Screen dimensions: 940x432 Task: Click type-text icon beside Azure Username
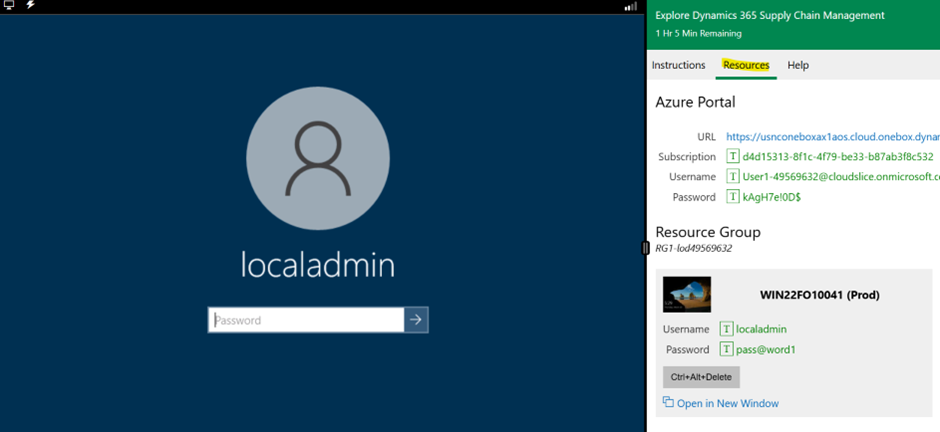(733, 176)
